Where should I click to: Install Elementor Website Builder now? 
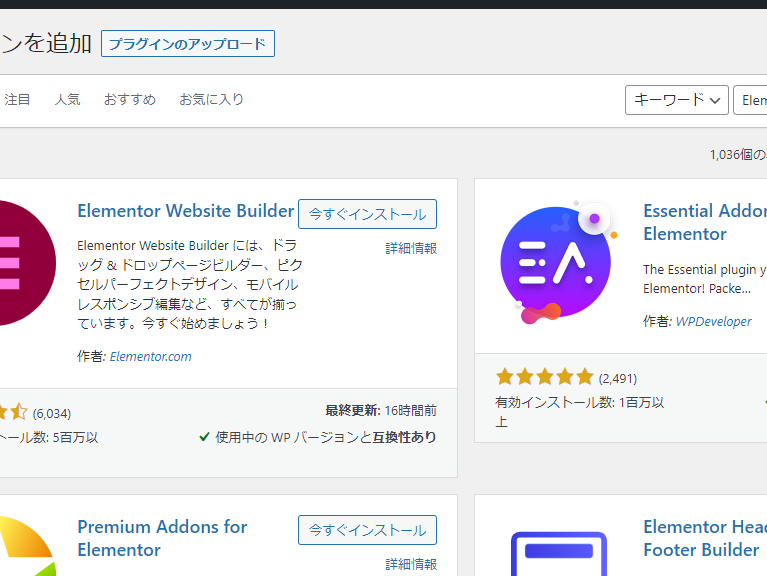(x=367, y=214)
